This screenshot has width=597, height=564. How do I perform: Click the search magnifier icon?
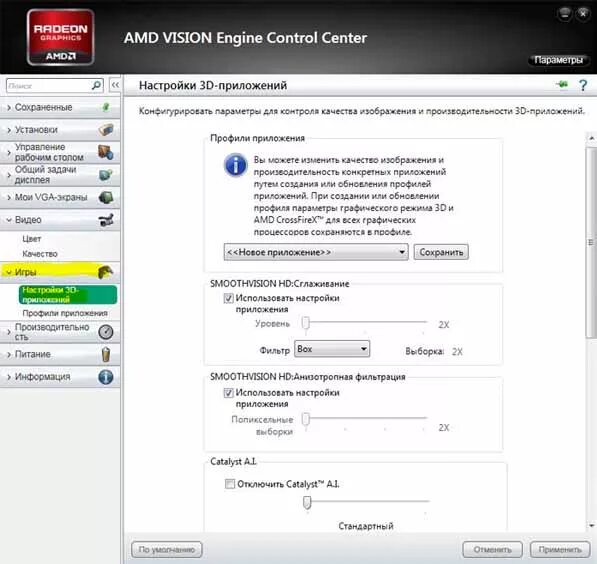tap(96, 85)
